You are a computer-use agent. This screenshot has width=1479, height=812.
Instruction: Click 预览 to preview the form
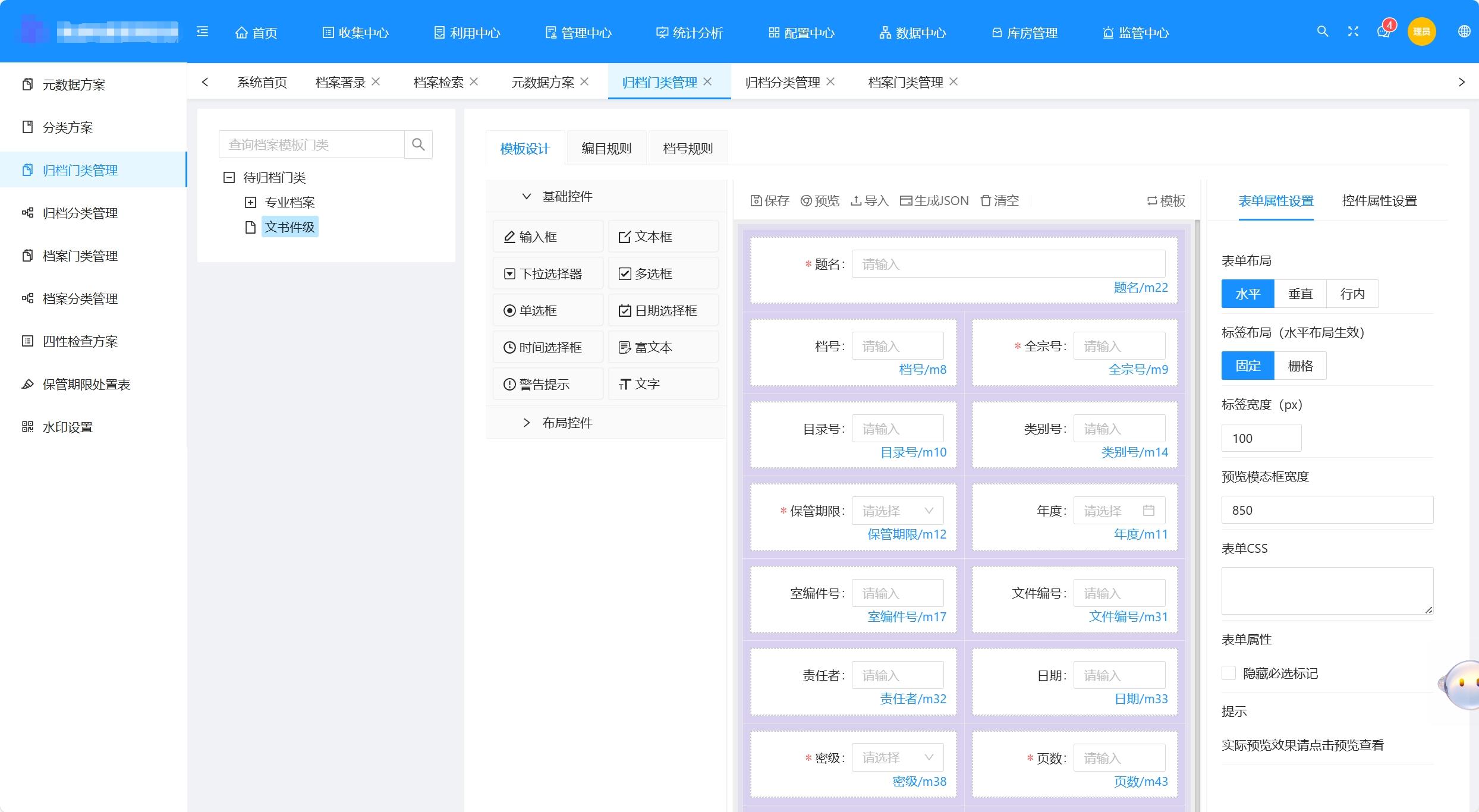click(x=820, y=201)
